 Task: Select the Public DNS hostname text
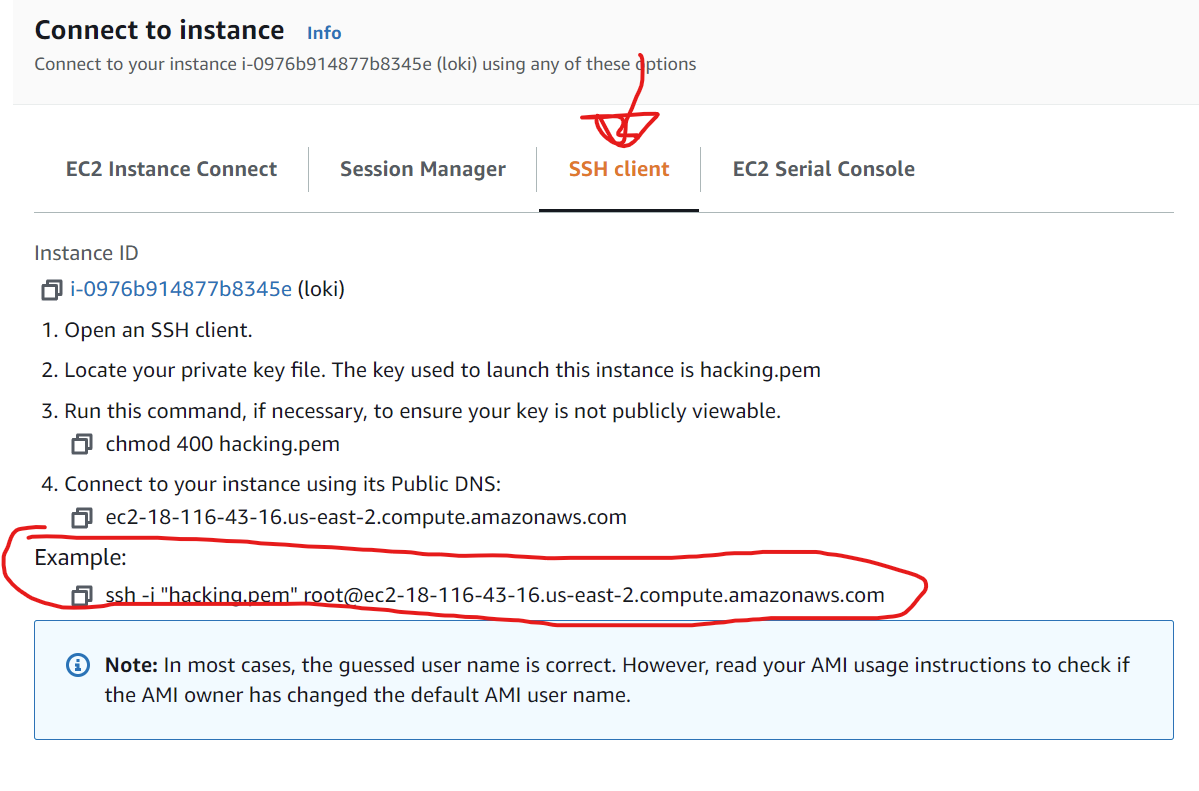coord(365,517)
